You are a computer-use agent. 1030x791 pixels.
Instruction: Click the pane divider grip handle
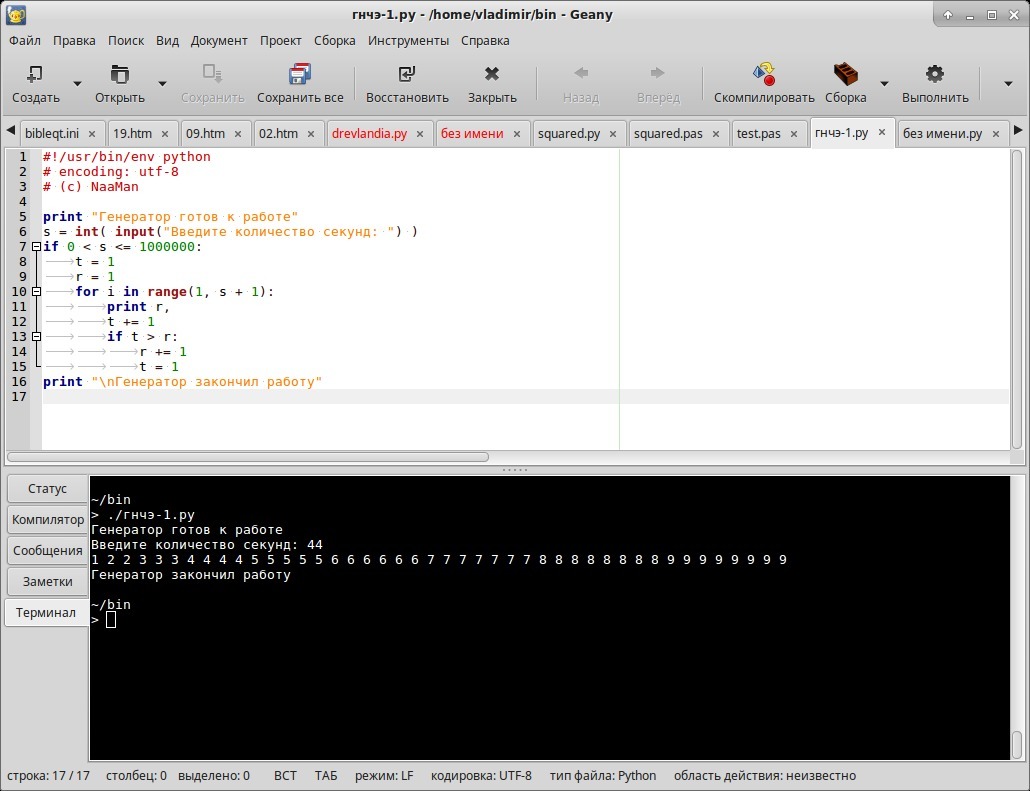coord(514,470)
